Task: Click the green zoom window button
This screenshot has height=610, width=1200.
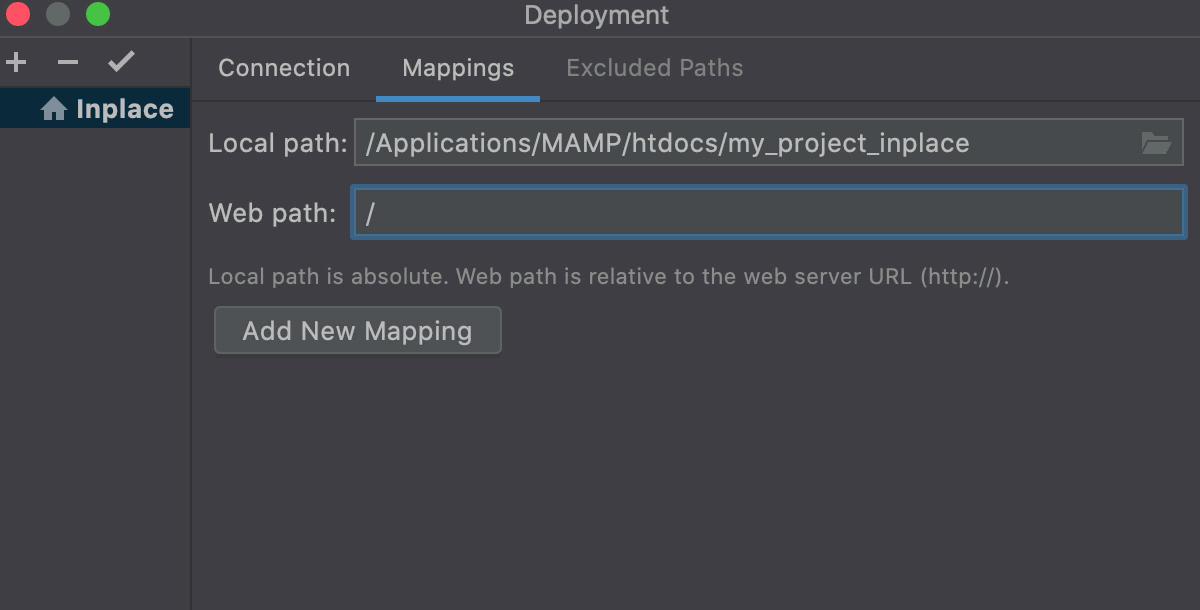Action: tap(97, 15)
